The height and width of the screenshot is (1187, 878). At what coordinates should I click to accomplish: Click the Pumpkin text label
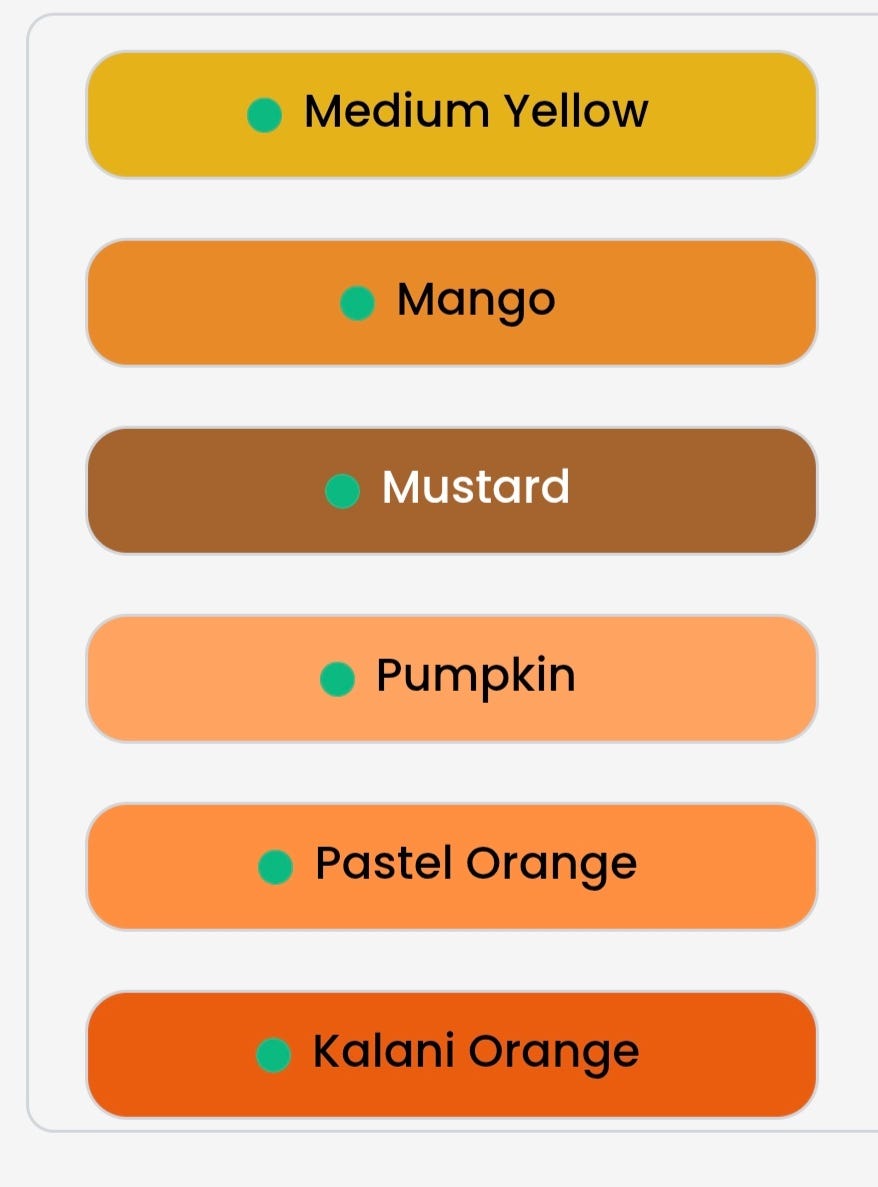point(476,676)
